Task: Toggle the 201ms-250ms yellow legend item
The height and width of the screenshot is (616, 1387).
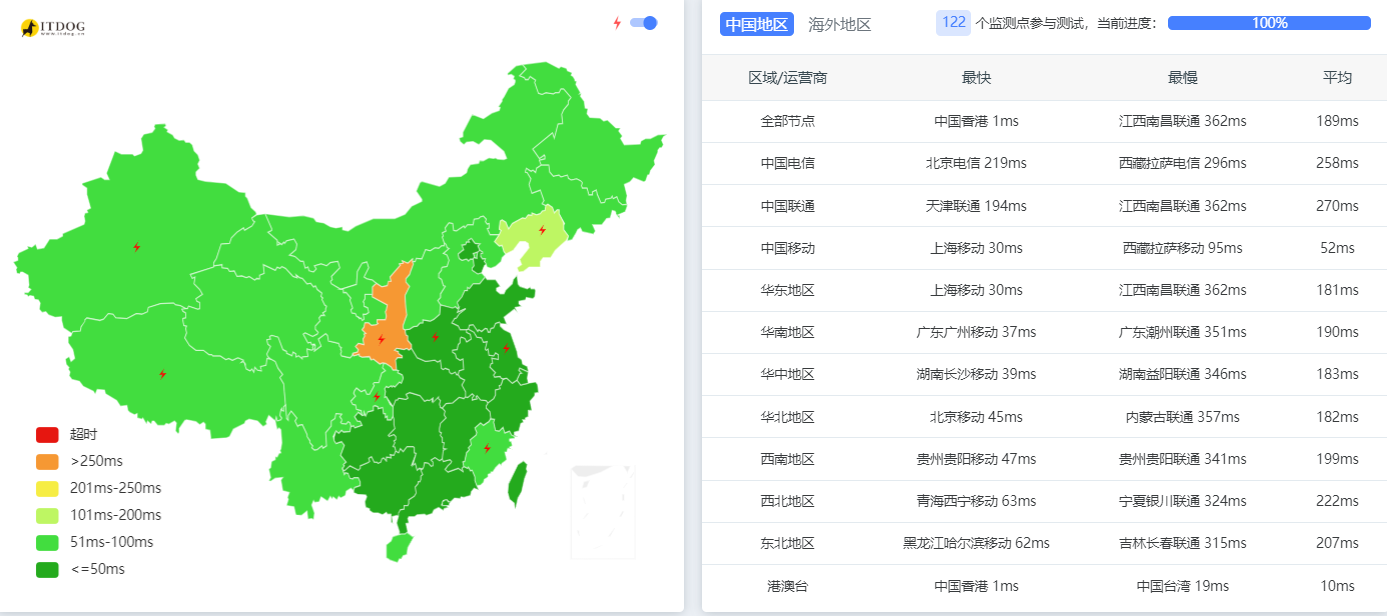Action: (99, 489)
